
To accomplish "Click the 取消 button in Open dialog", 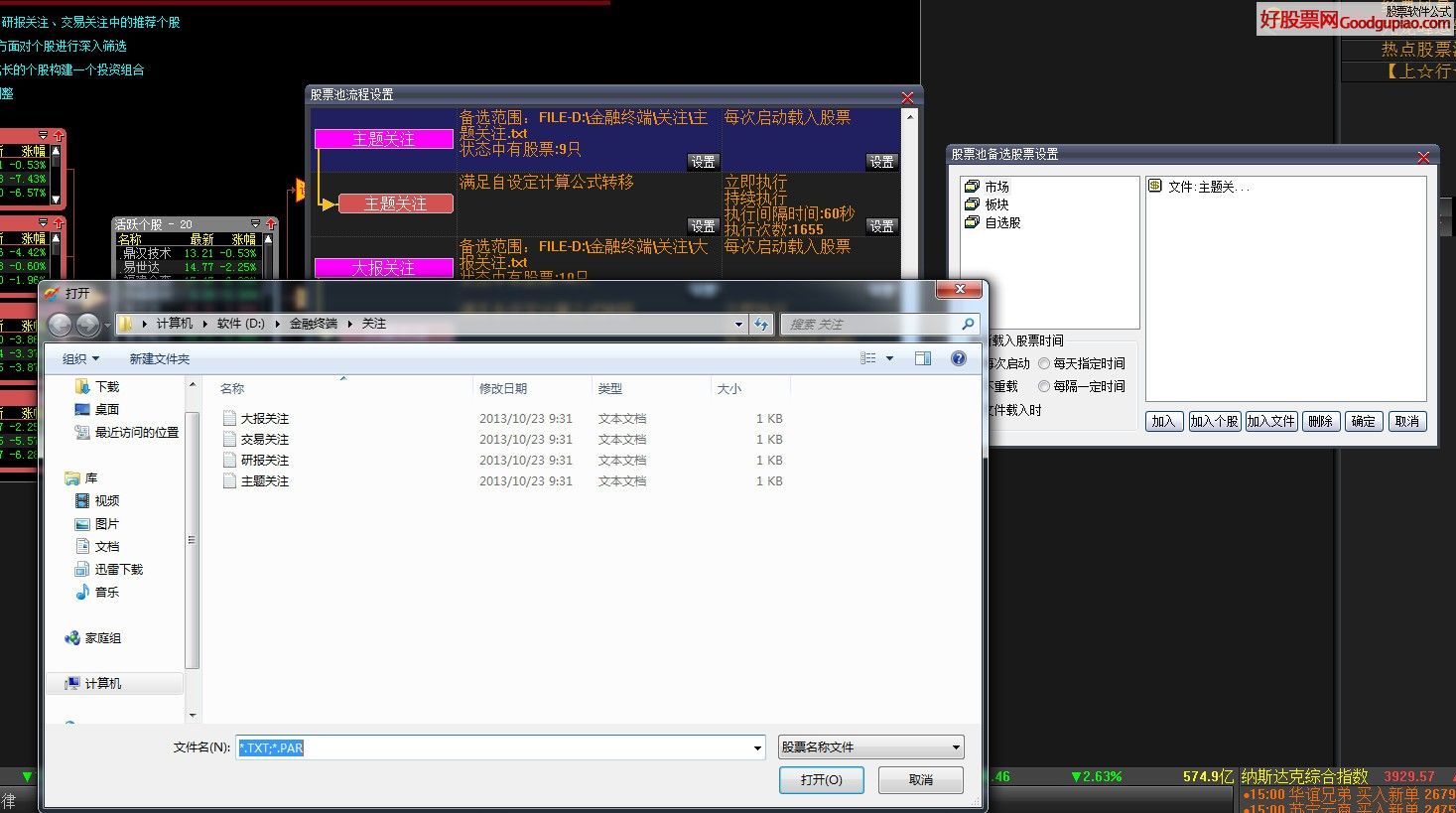I will pos(921,780).
